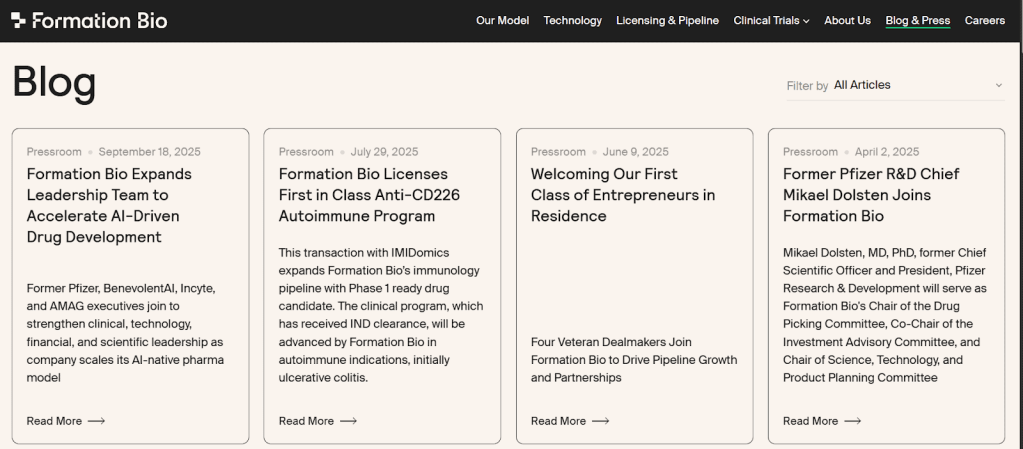Click the Formation Bio logo icon

18,20
